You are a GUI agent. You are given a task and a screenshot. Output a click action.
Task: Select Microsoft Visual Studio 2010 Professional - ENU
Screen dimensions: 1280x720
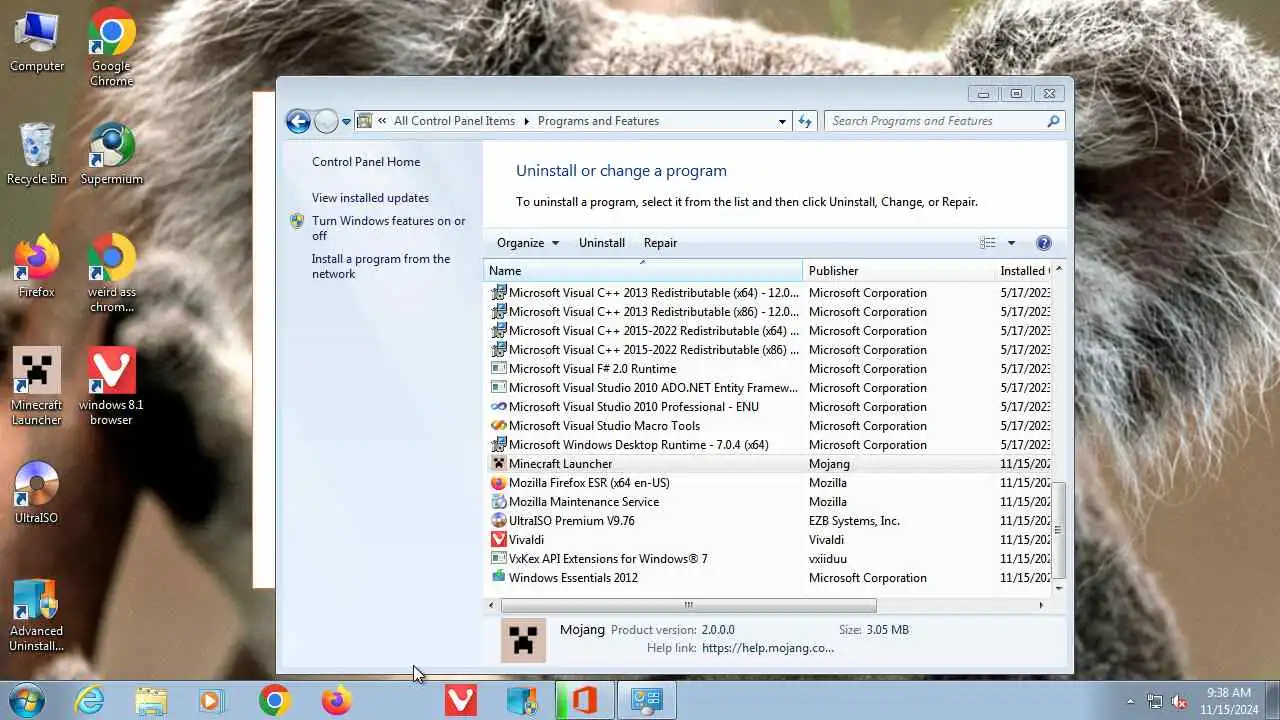coord(768,407)
